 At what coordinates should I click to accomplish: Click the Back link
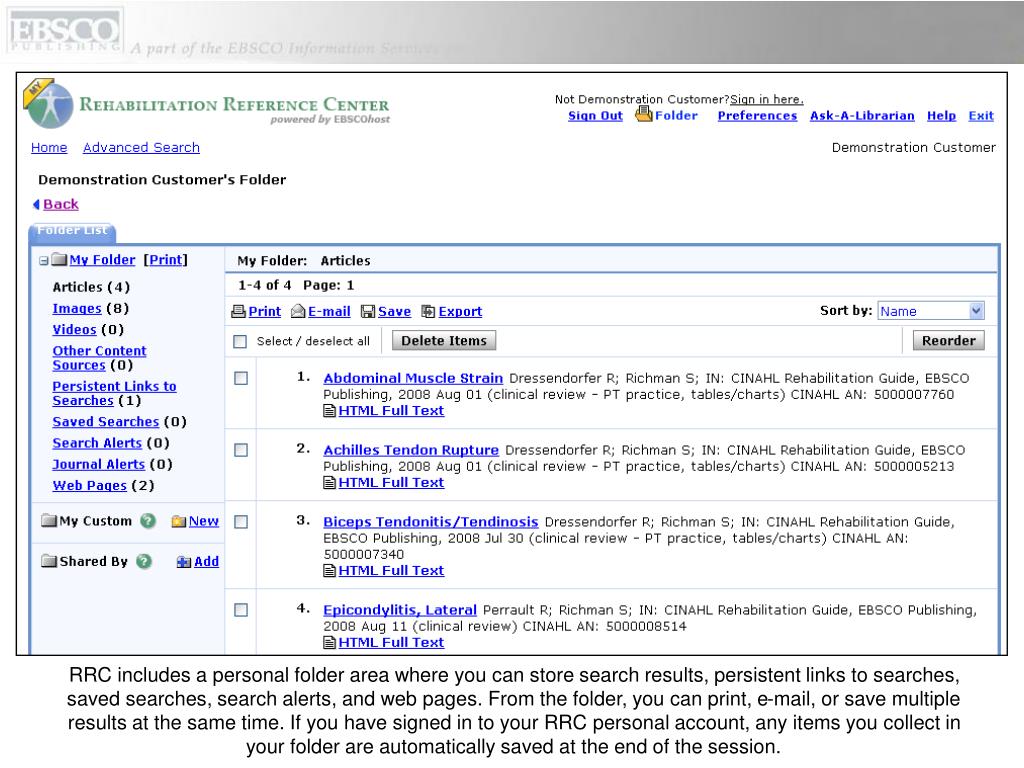(61, 204)
